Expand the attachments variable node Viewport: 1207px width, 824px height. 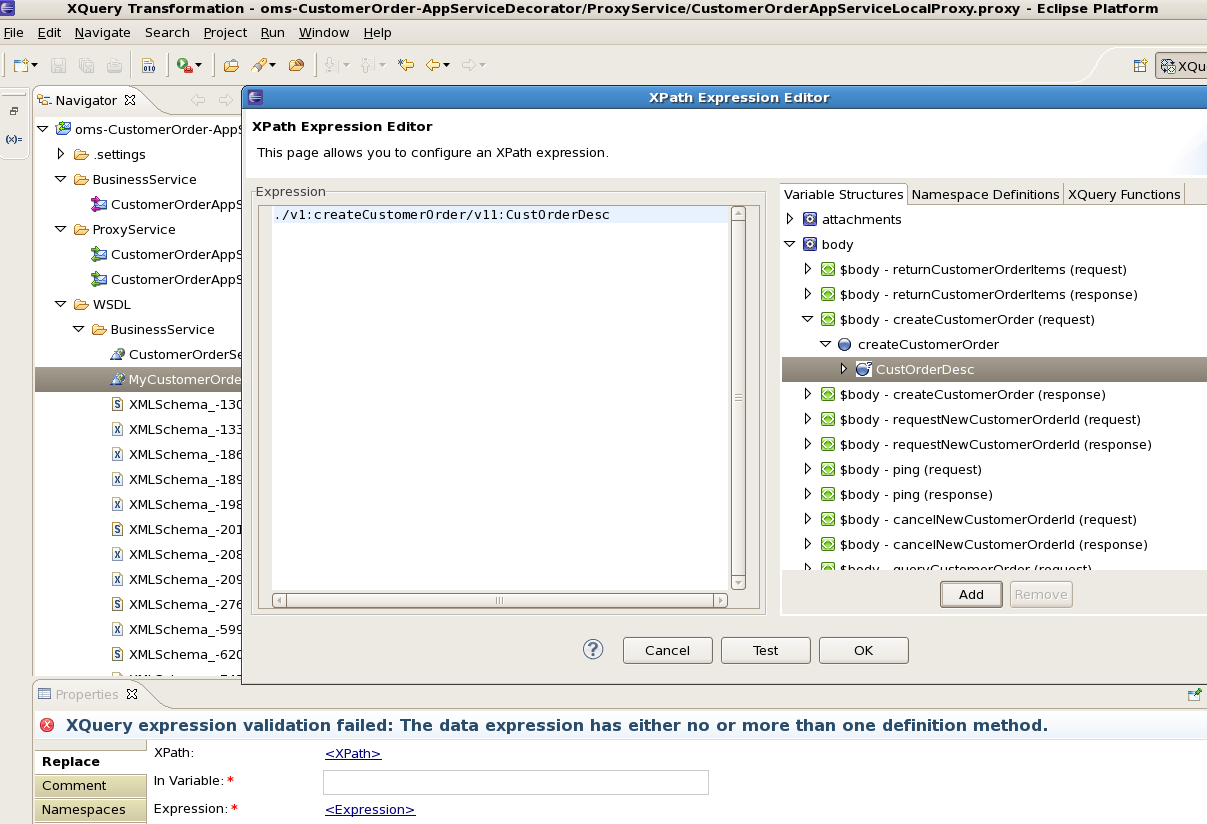(x=789, y=219)
